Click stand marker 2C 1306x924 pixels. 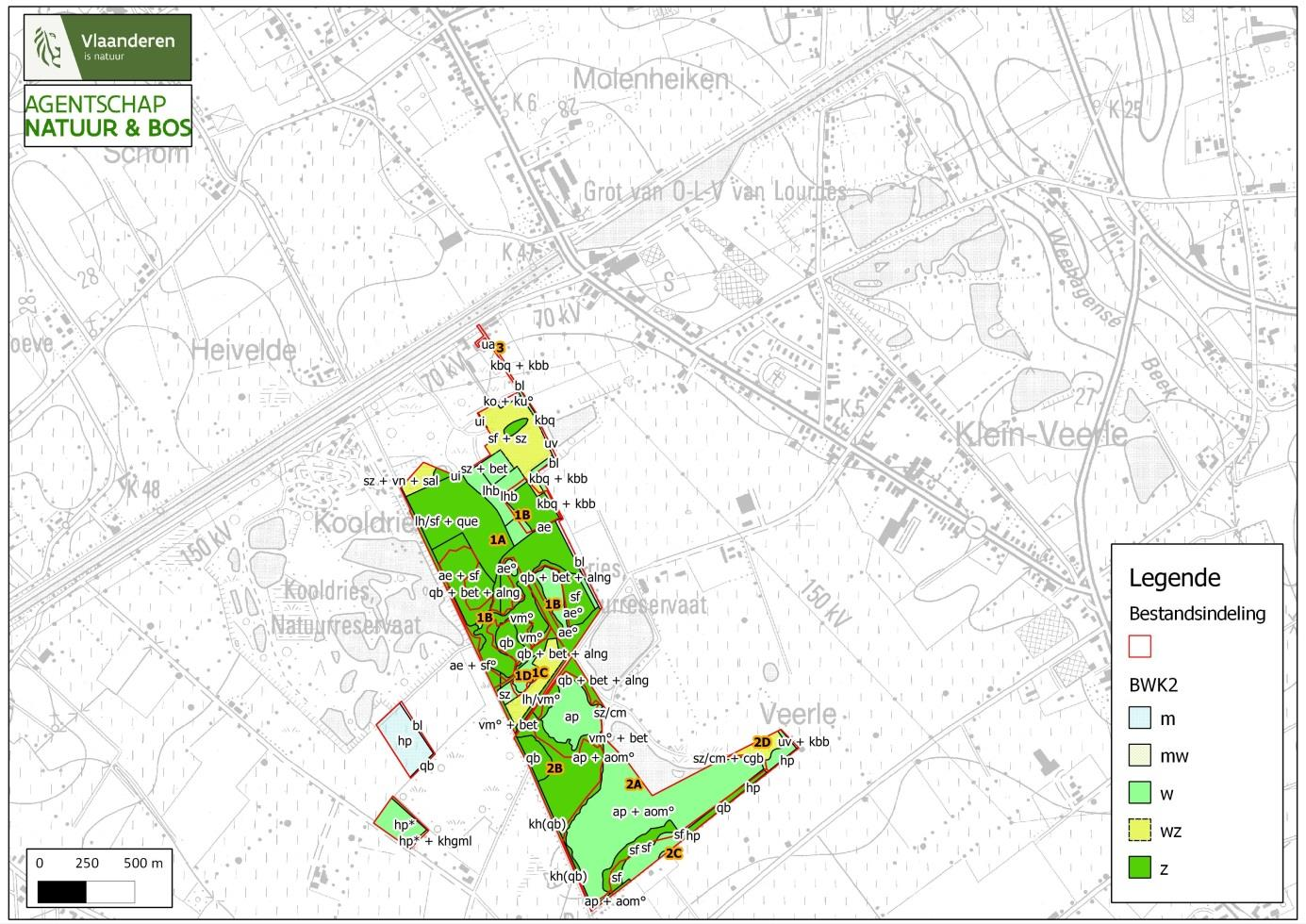[x=672, y=853]
